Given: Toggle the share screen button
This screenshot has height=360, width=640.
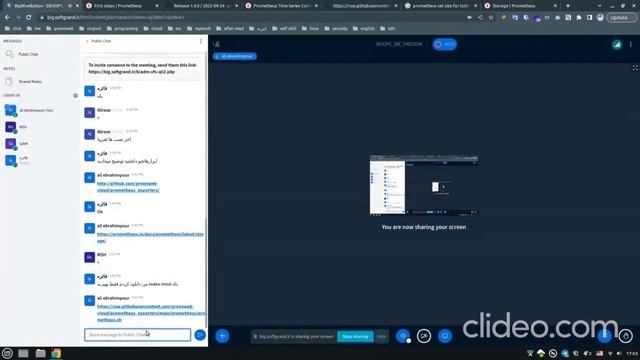Looking at the screenshot, I should (444, 336).
